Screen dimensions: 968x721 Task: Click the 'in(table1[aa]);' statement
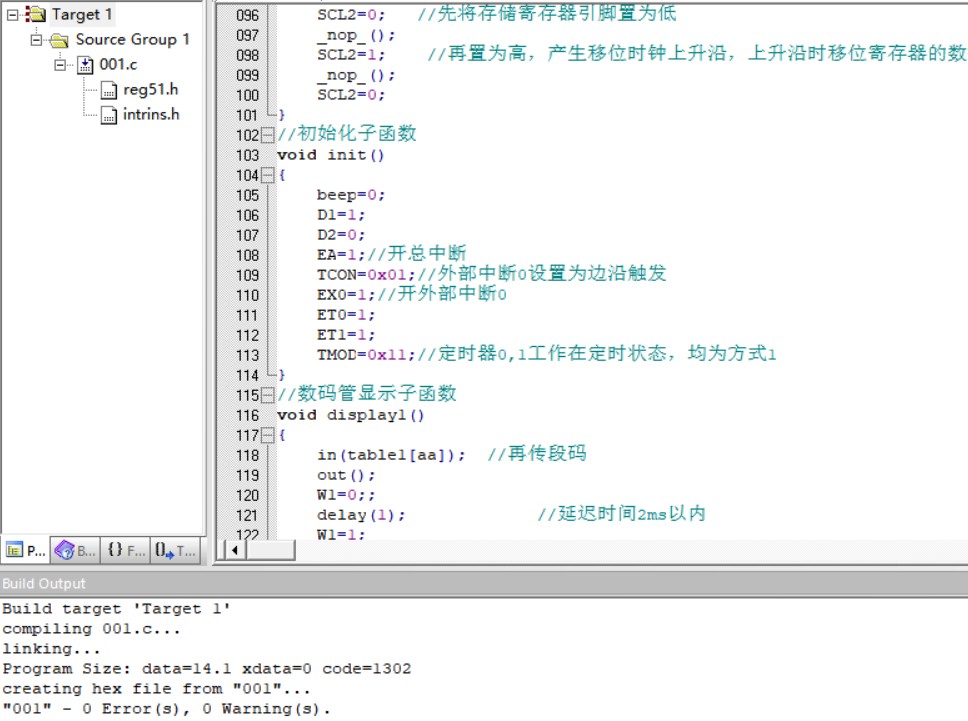click(x=391, y=456)
